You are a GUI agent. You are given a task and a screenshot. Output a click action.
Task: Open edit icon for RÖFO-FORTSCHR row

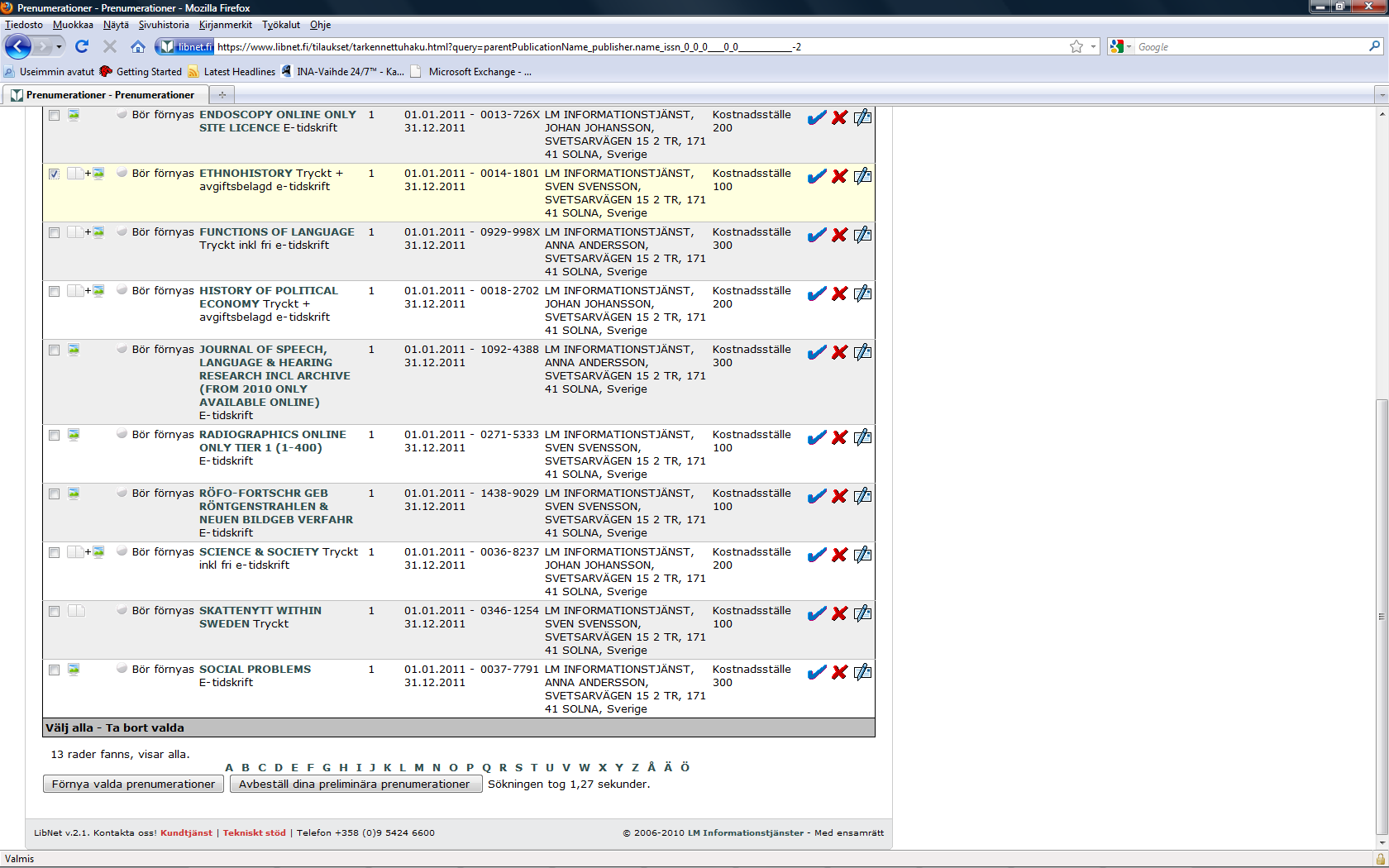coord(862,496)
